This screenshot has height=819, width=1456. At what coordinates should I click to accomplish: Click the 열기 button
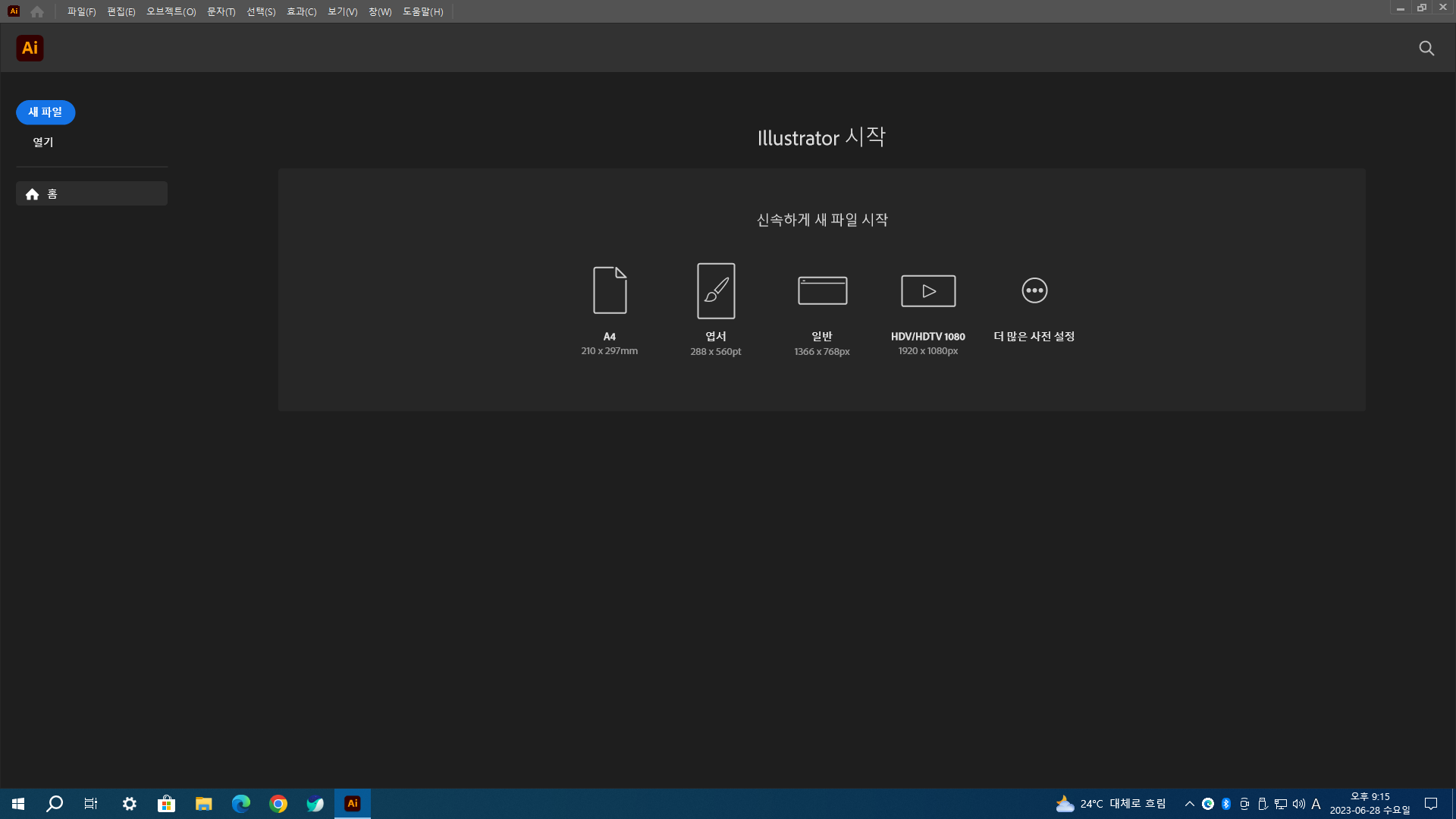coord(43,142)
